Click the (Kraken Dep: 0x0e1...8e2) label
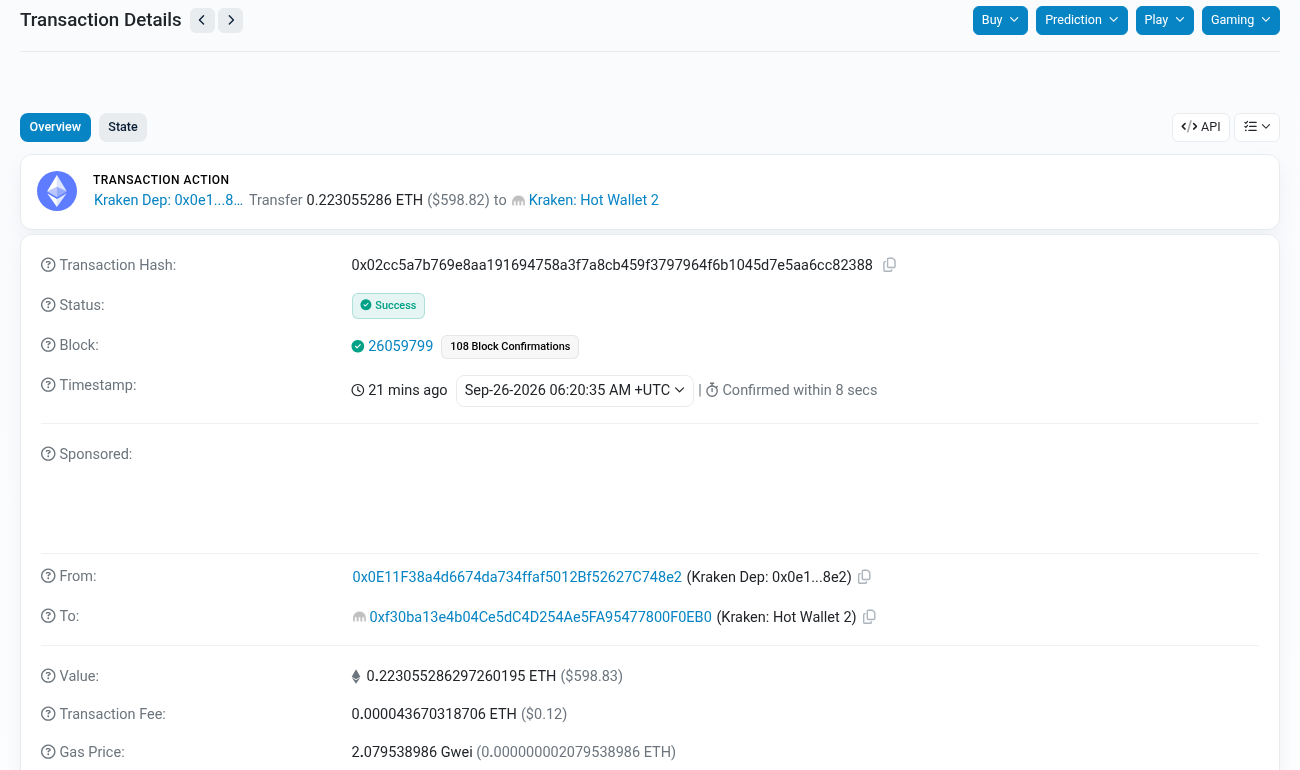Image resolution: width=1300 pixels, height=770 pixels. coord(769,577)
